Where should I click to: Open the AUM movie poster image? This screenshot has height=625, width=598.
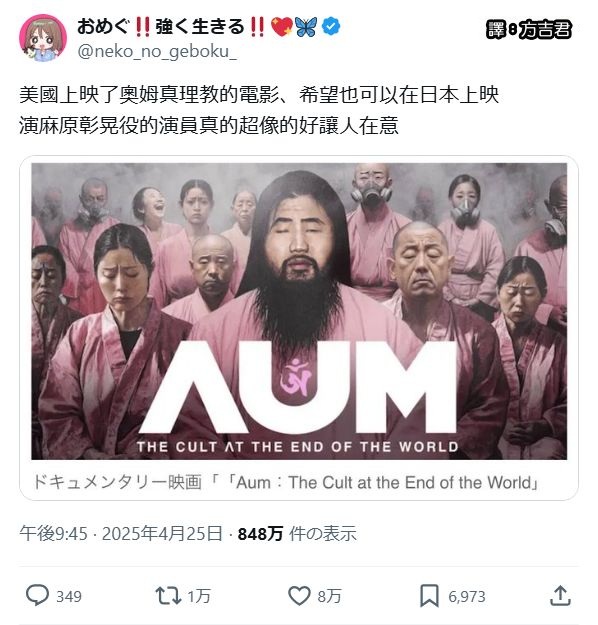click(x=299, y=311)
